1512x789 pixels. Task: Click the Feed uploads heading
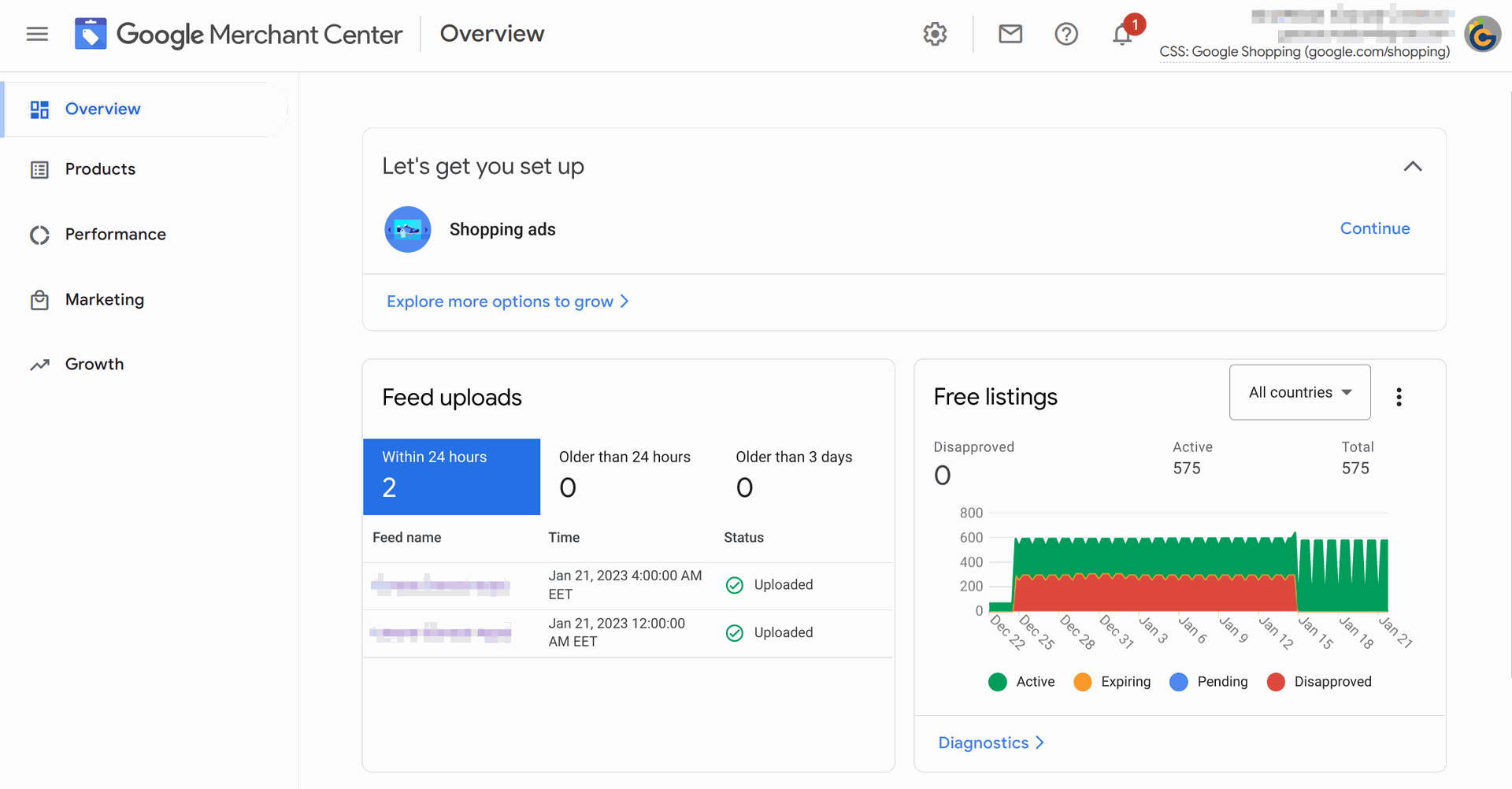[452, 398]
